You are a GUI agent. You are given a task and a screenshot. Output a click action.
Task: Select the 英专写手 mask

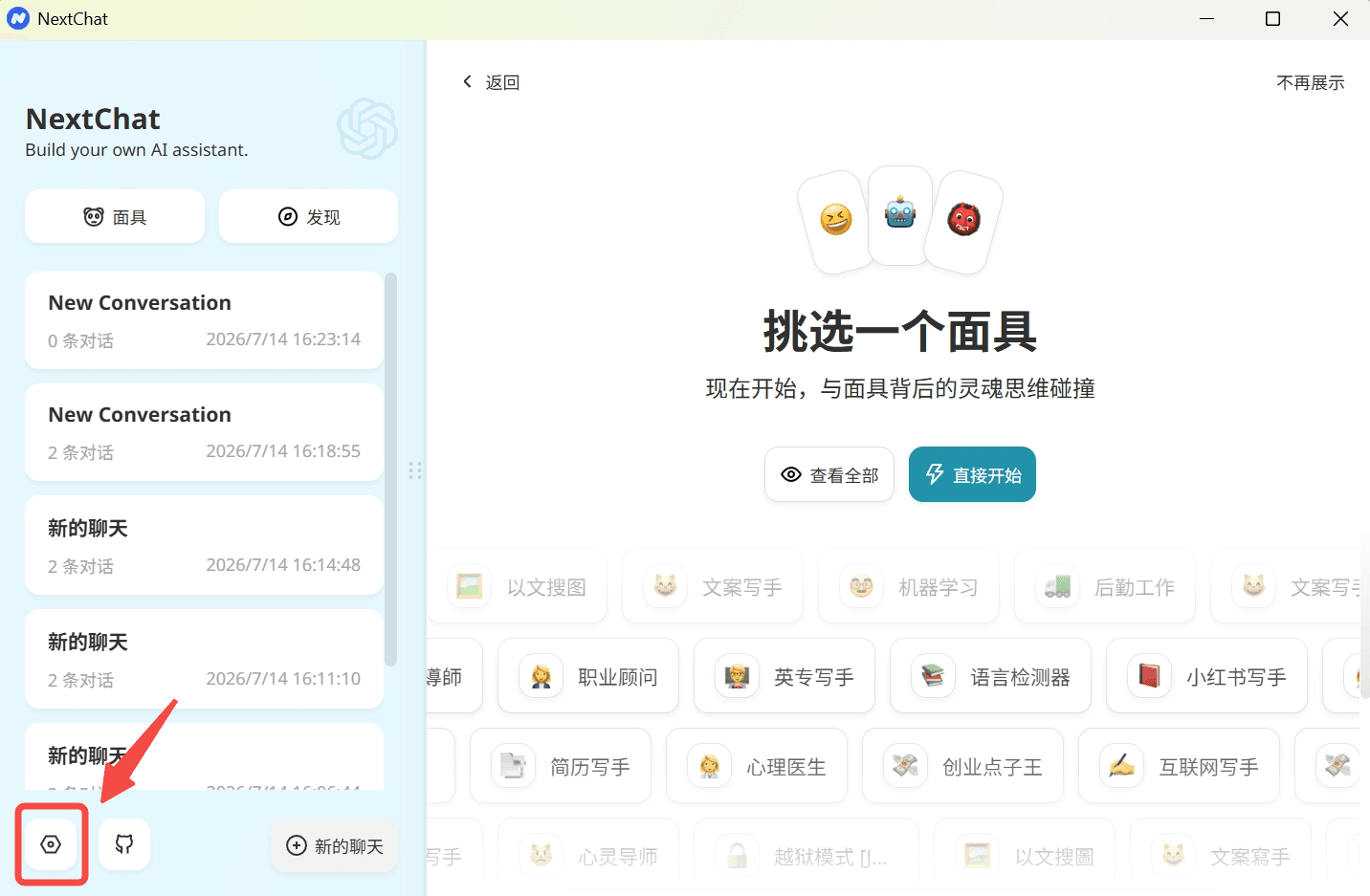pyautogui.click(x=784, y=676)
